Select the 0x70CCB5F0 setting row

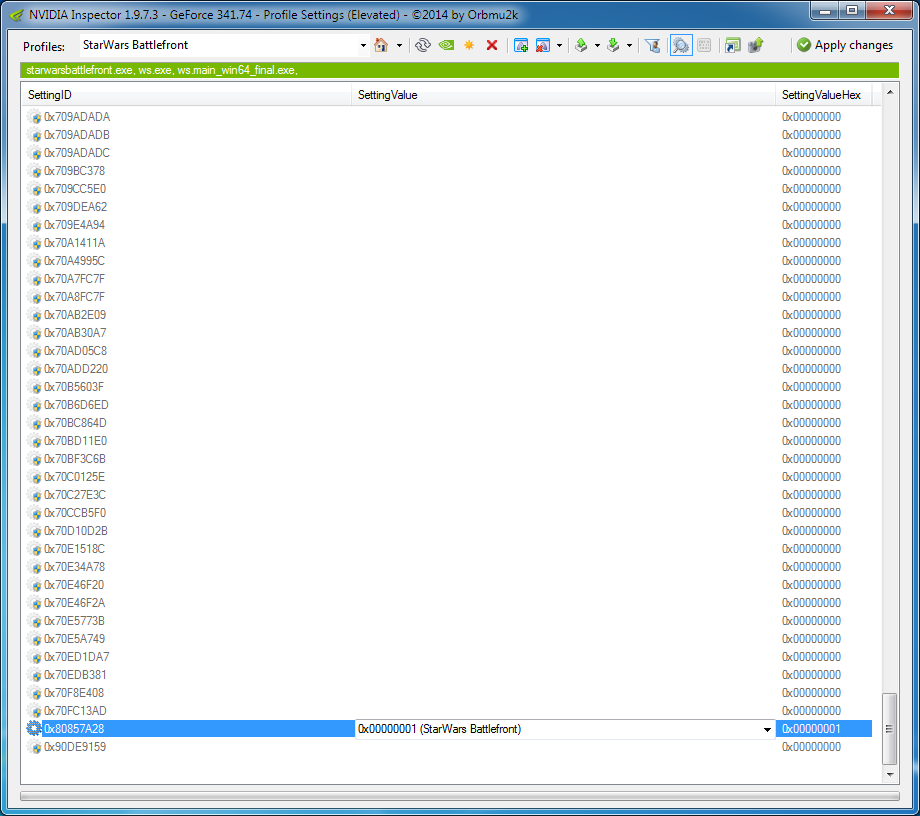pos(449,513)
